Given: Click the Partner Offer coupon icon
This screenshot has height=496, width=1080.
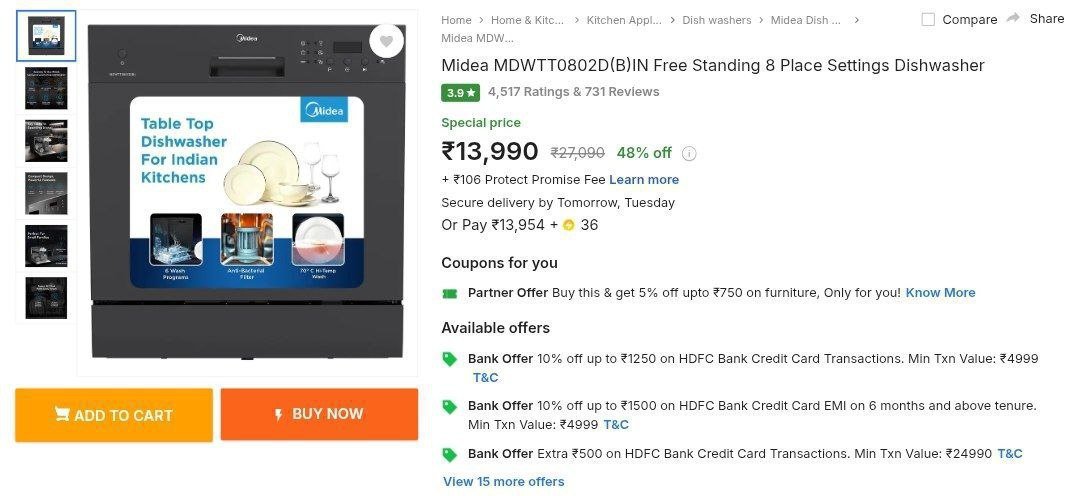Looking at the screenshot, I should pyautogui.click(x=450, y=293).
